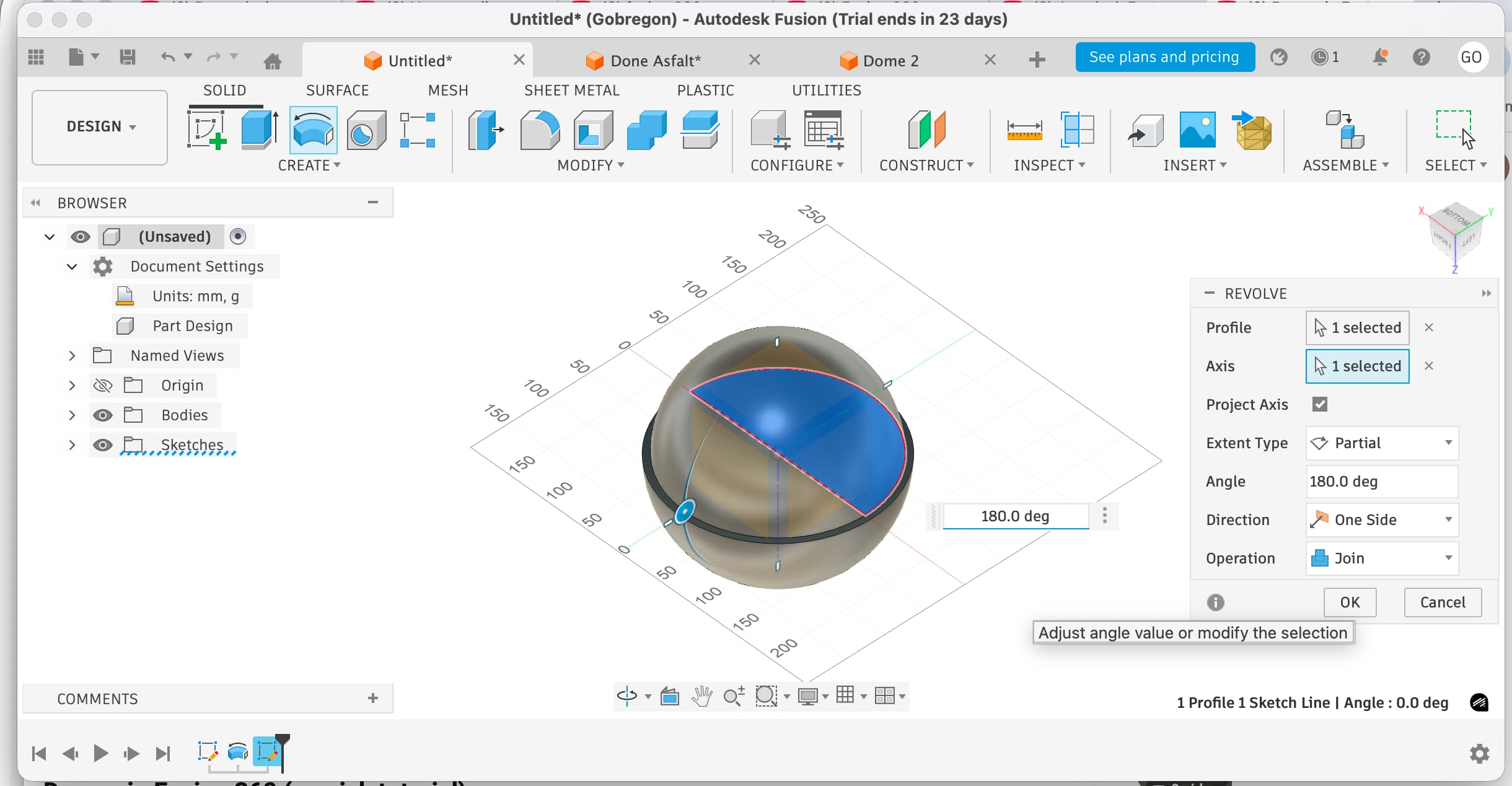
Task: Click the 180.0 deg angle input field
Action: 1014,515
